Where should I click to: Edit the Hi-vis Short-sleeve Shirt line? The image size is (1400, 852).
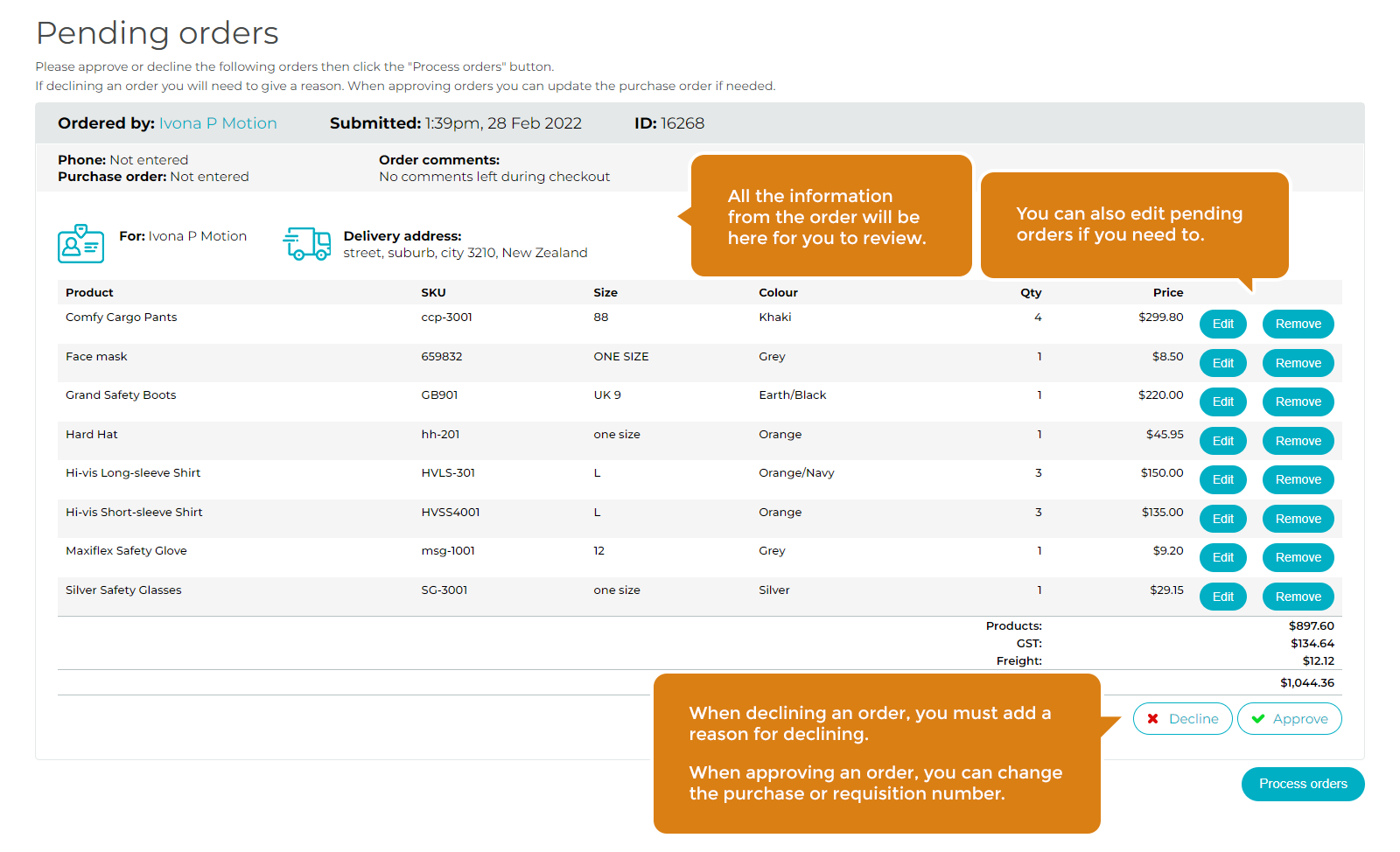pyautogui.click(x=1222, y=519)
